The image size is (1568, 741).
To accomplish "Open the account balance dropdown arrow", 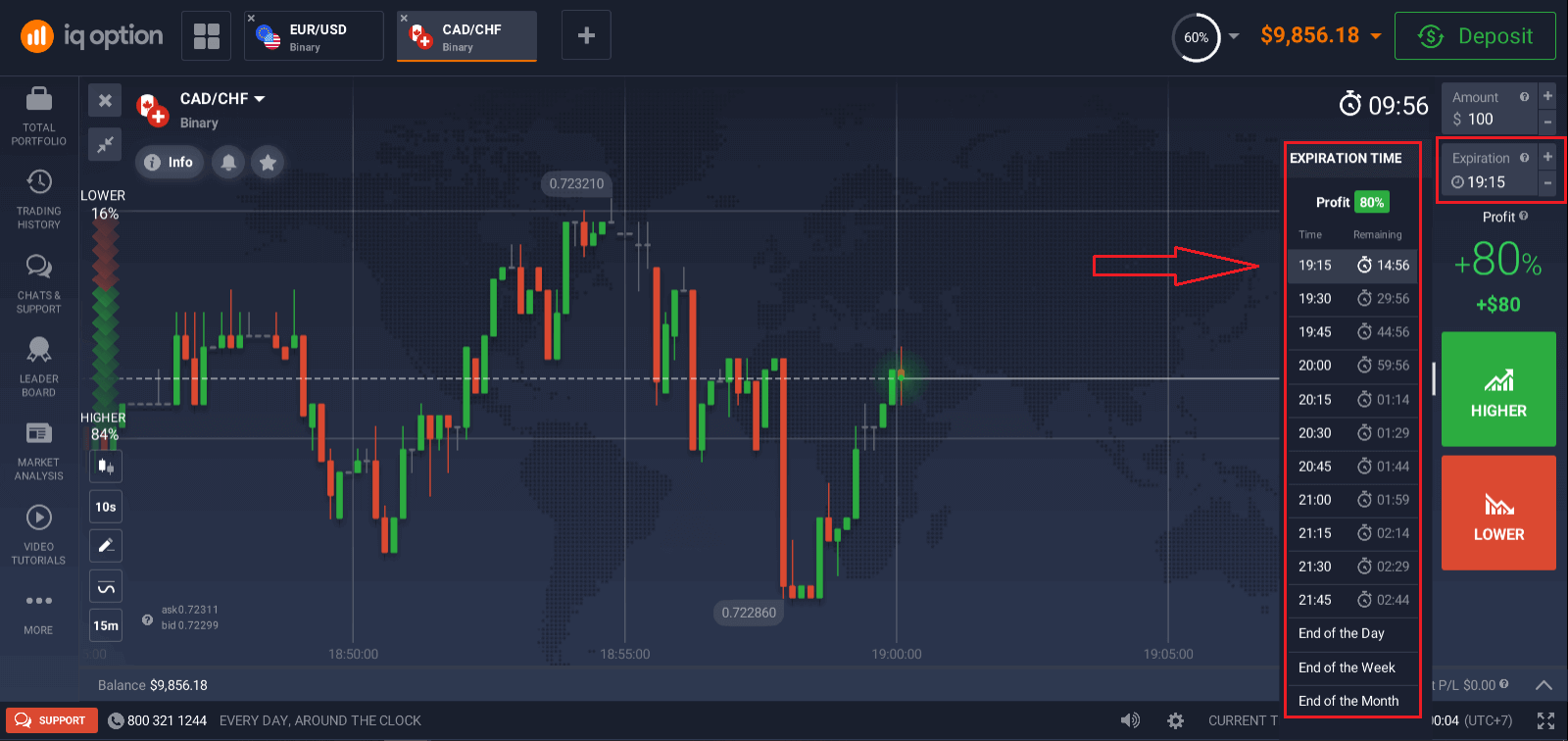I will pyautogui.click(x=1376, y=36).
